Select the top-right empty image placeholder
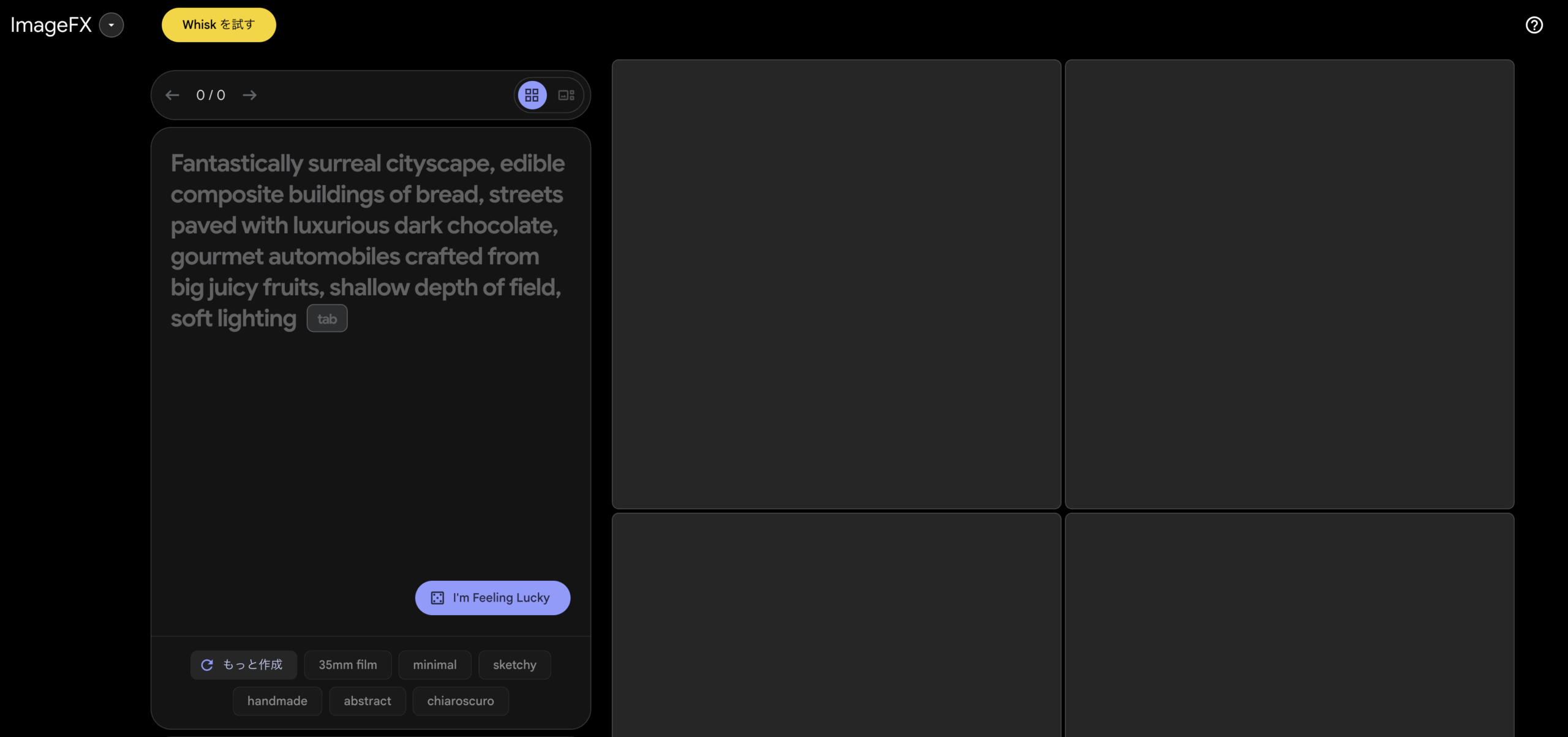1568x737 pixels. coord(1289,284)
